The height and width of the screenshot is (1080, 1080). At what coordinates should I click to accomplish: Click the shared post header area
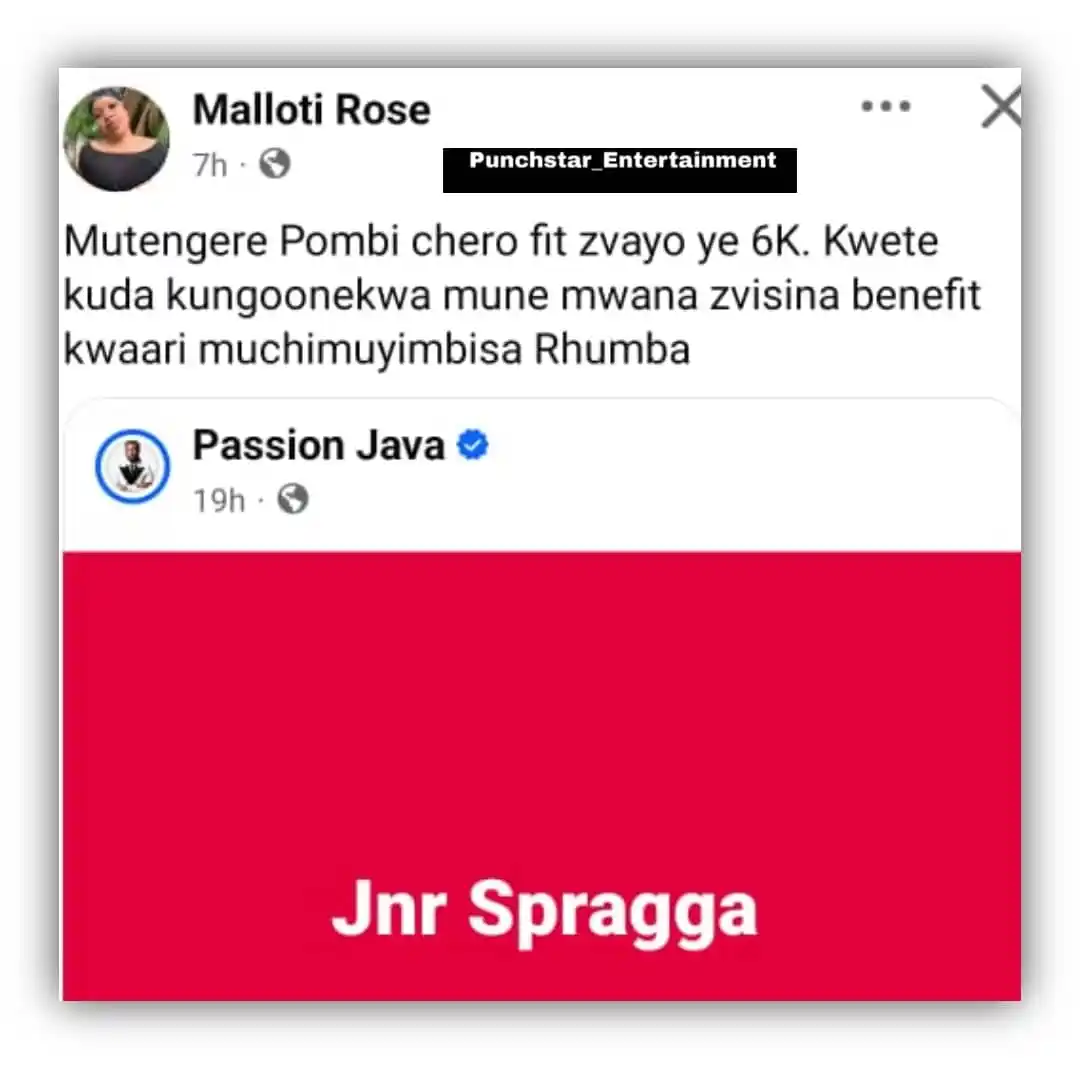[541, 475]
